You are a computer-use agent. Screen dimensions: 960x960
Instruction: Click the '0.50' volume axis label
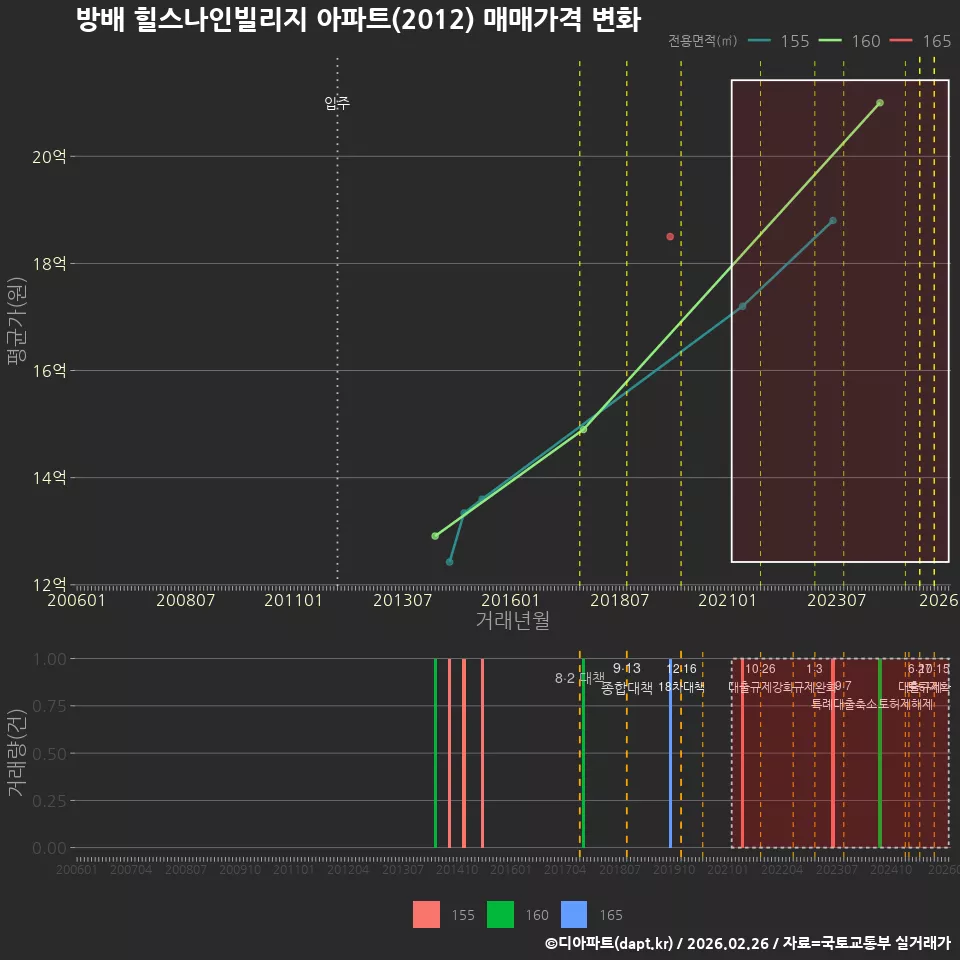pos(50,754)
